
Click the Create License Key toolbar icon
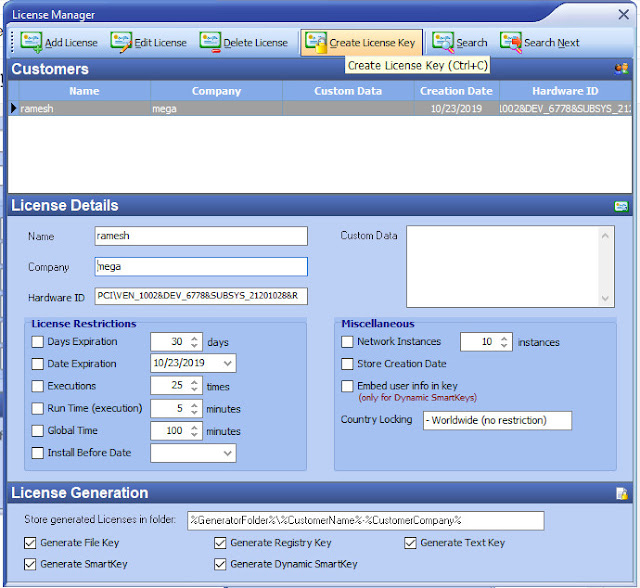(316, 42)
